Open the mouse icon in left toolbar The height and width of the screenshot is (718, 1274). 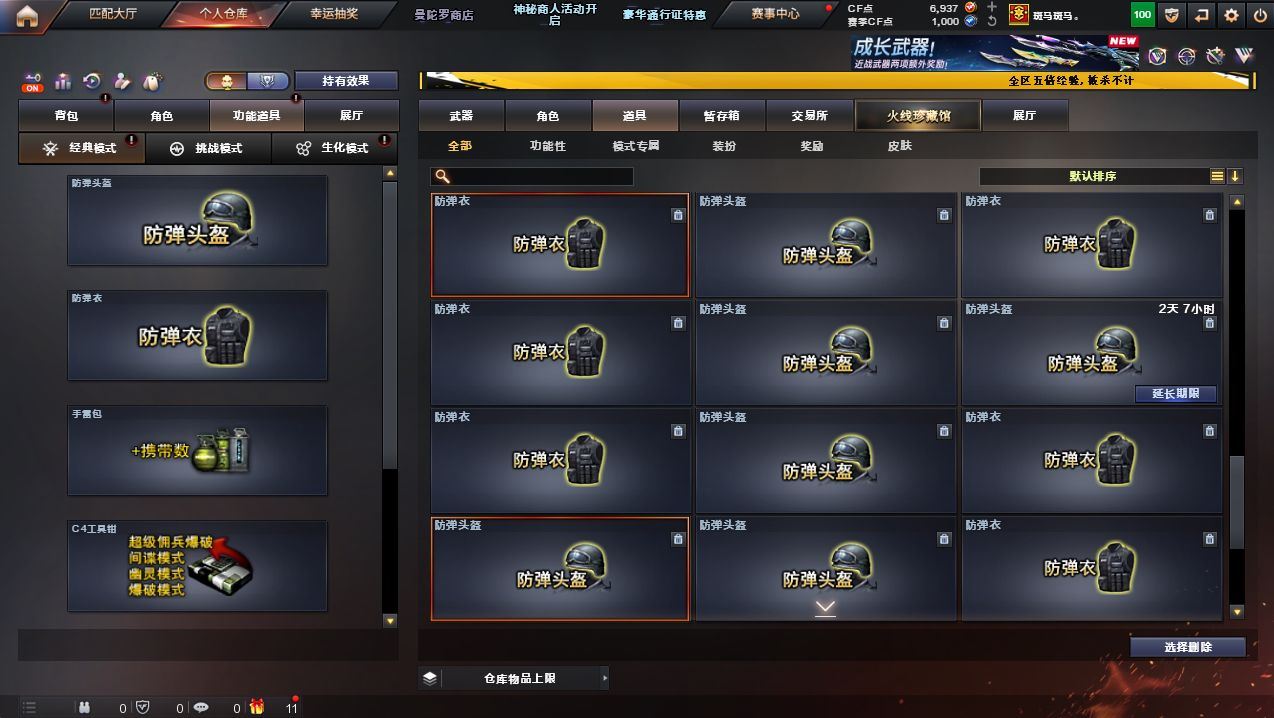point(152,81)
